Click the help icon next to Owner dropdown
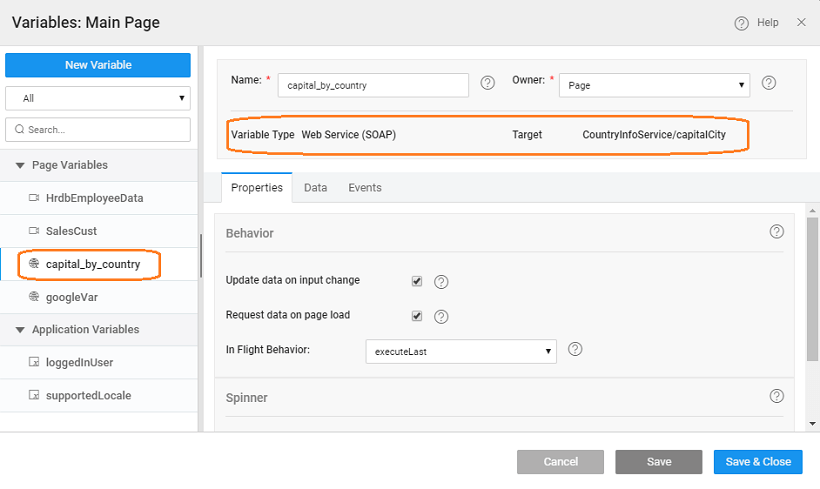820x489 pixels. click(x=769, y=83)
